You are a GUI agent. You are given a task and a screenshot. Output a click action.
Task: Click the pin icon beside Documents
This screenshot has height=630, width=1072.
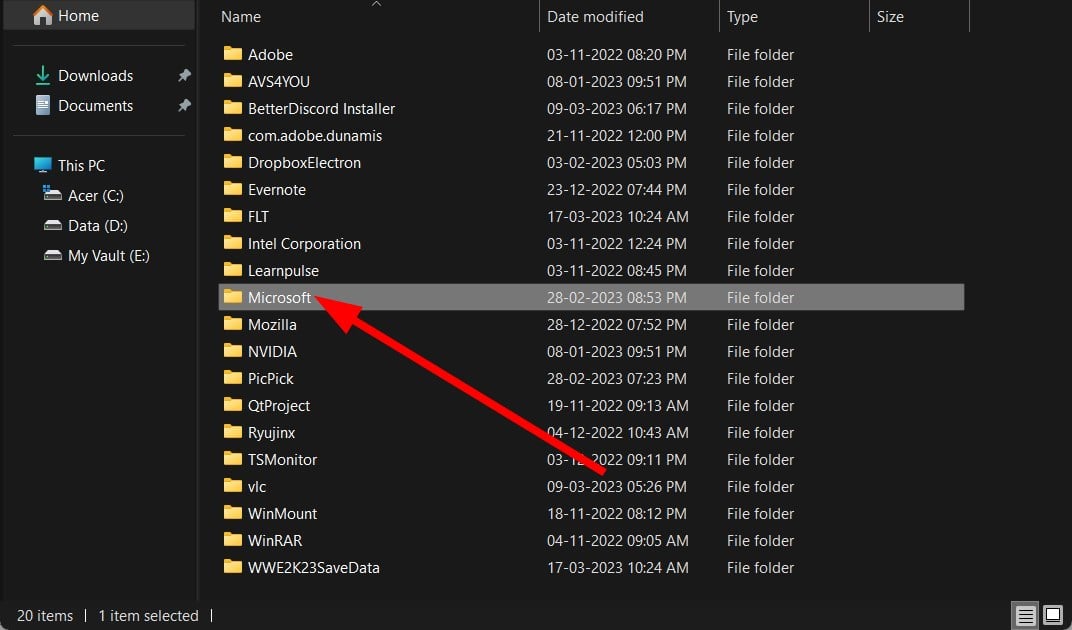pyautogui.click(x=184, y=105)
